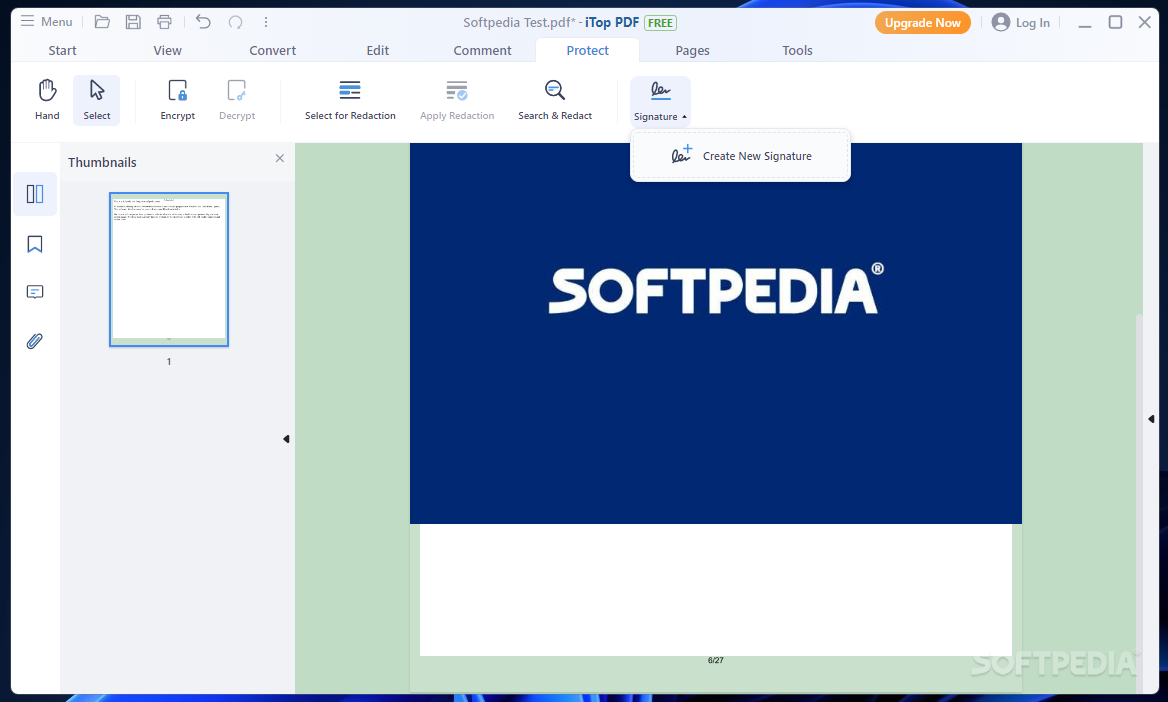Click the Encrypt document tool
The width and height of the screenshot is (1168, 702).
click(177, 100)
